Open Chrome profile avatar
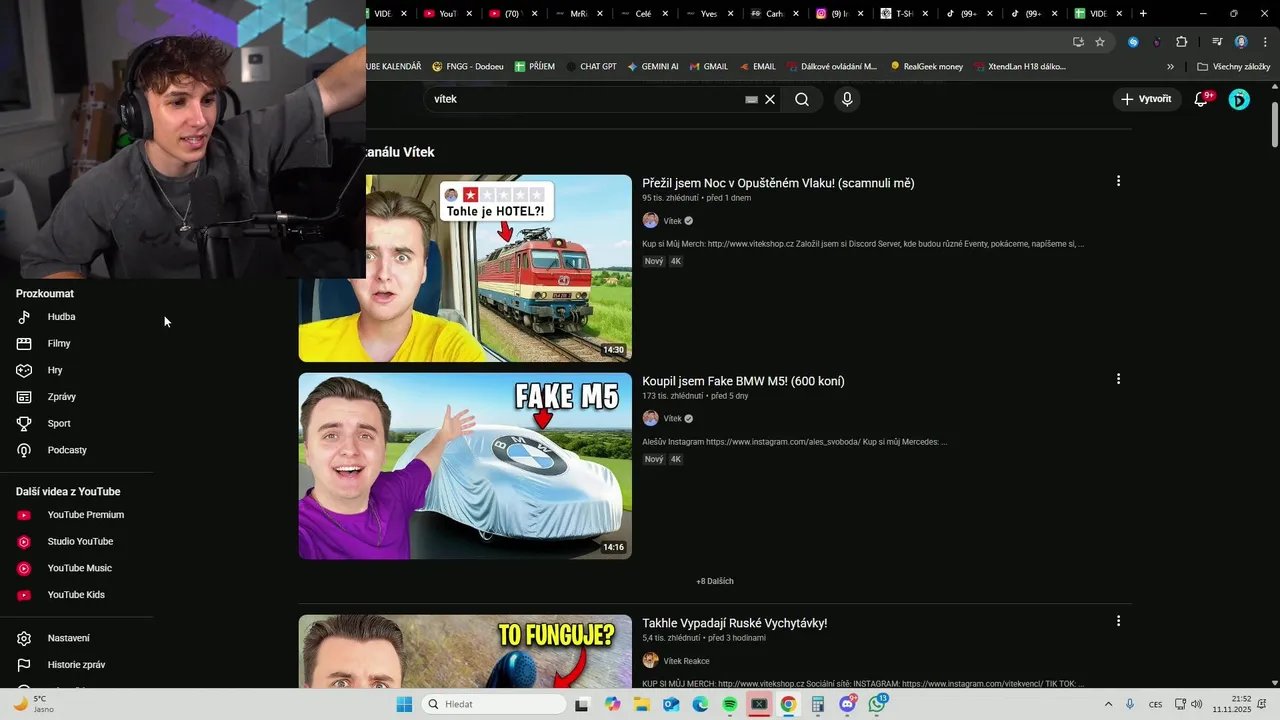This screenshot has width=1280, height=720. pos(1241,42)
